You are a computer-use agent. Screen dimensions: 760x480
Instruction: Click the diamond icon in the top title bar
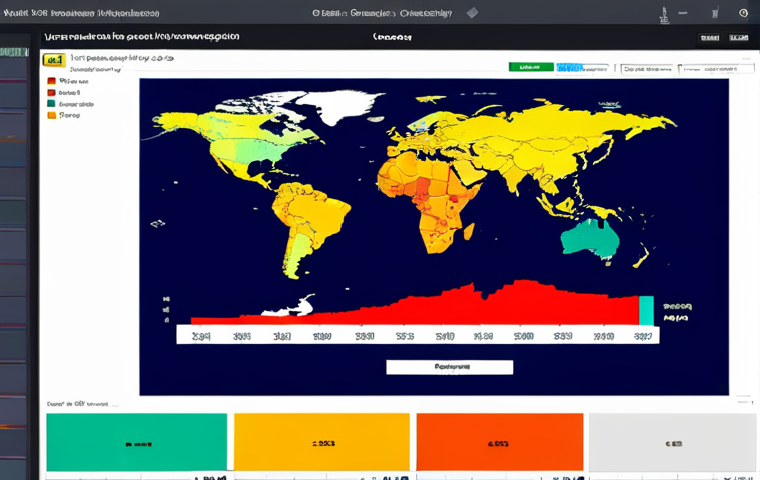[x=472, y=13]
